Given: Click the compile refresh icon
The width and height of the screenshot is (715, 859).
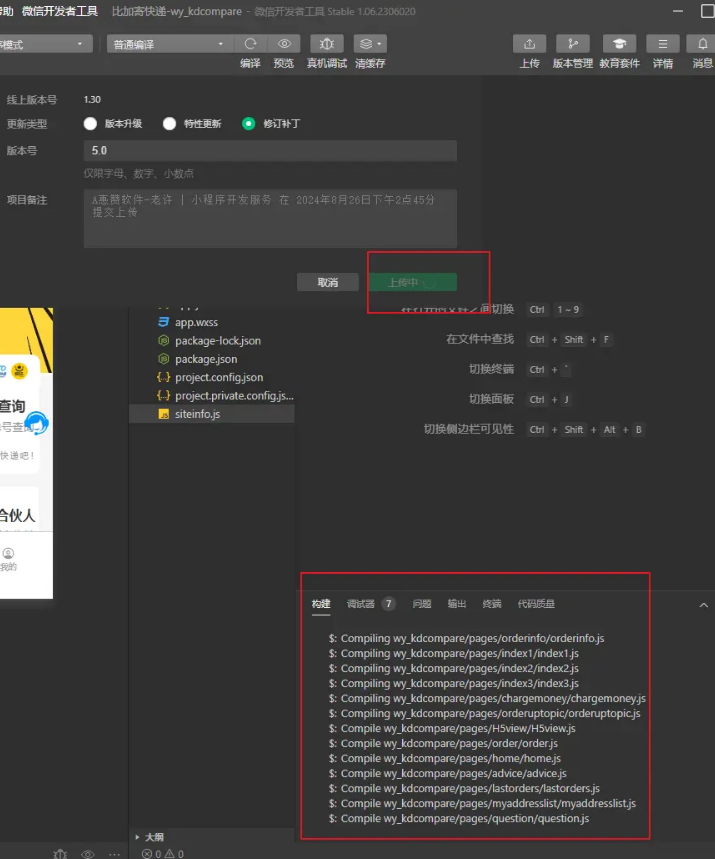Looking at the screenshot, I should coord(250,44).
